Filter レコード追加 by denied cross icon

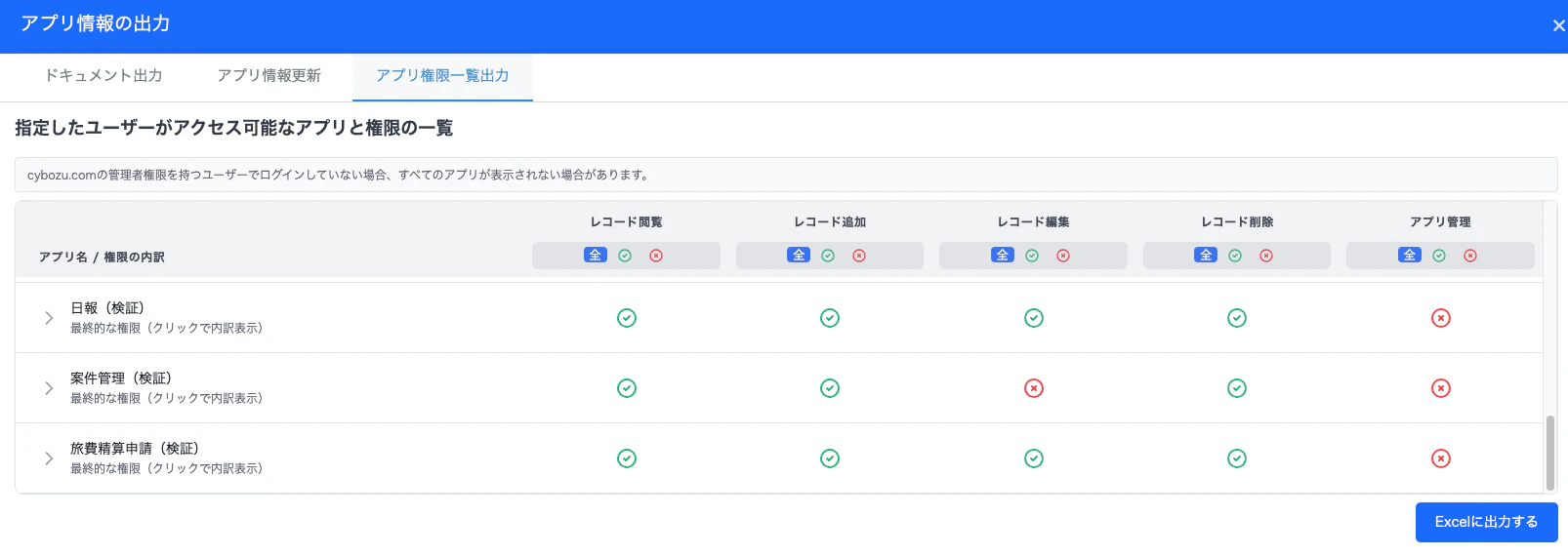[859, 256]
